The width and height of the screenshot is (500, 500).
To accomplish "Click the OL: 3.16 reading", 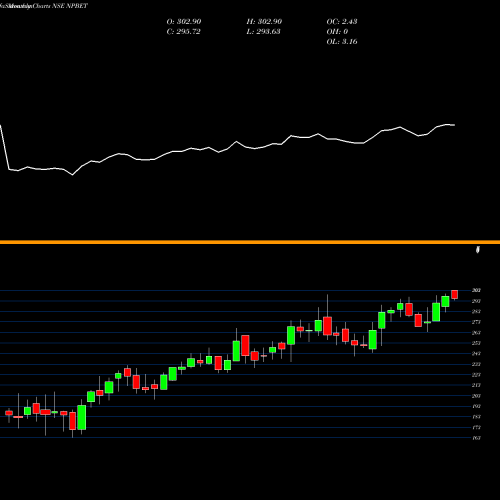I will pos(342,41).
